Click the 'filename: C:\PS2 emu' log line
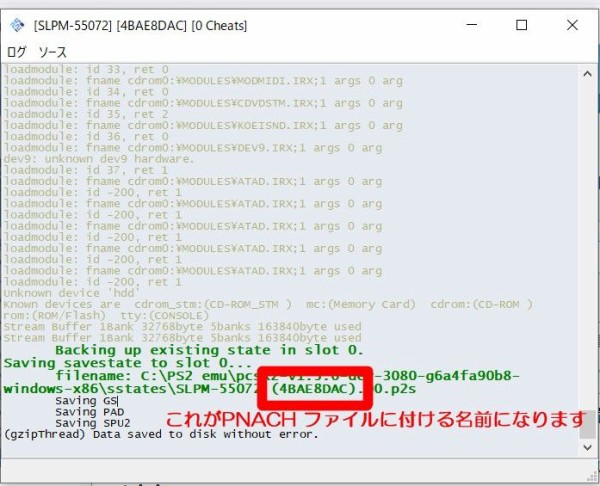The width and height of the screenshot is (600, 486). [262, 382]
